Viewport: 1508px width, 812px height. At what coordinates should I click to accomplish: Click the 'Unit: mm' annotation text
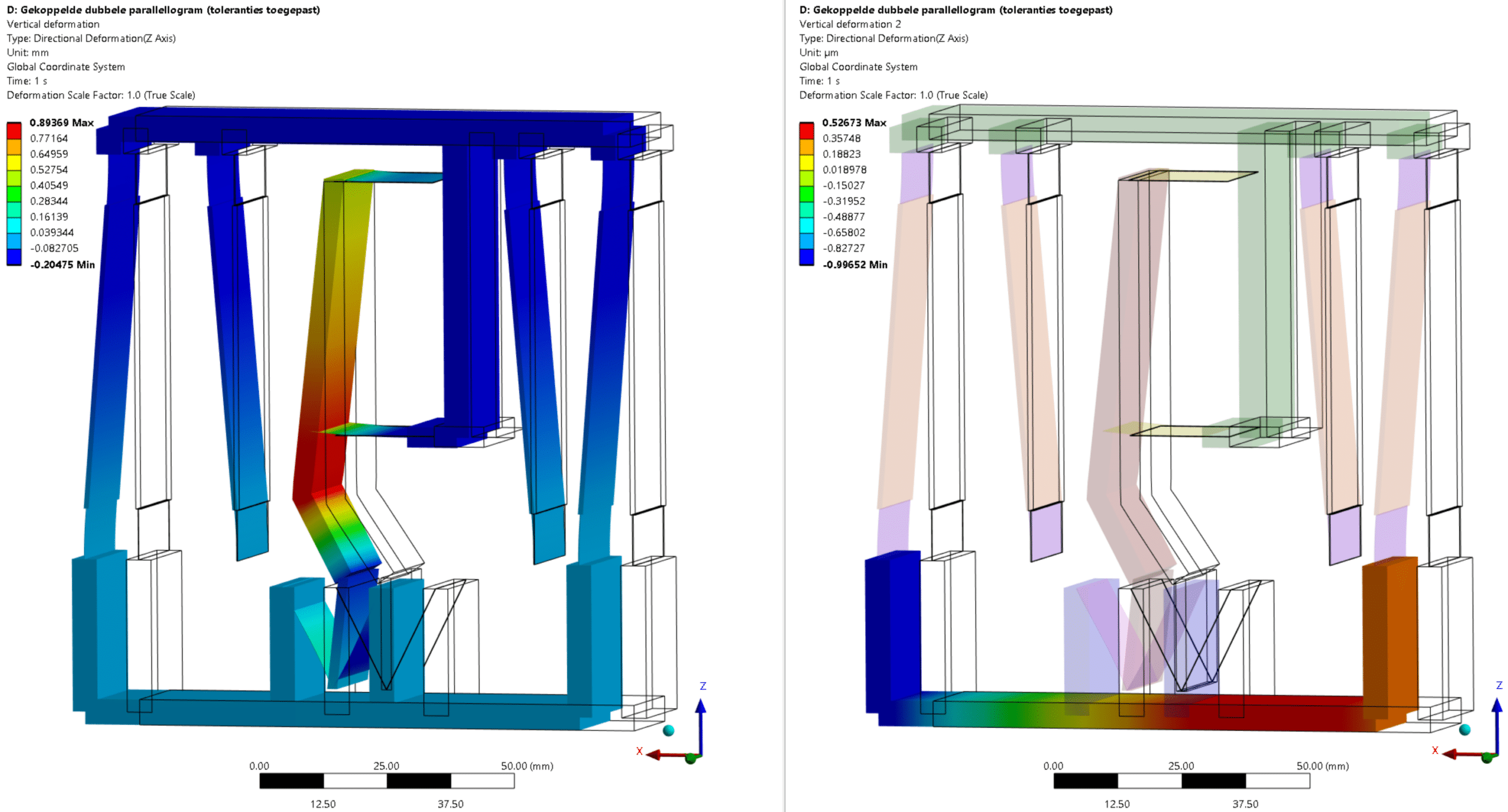tap(28, 52)
